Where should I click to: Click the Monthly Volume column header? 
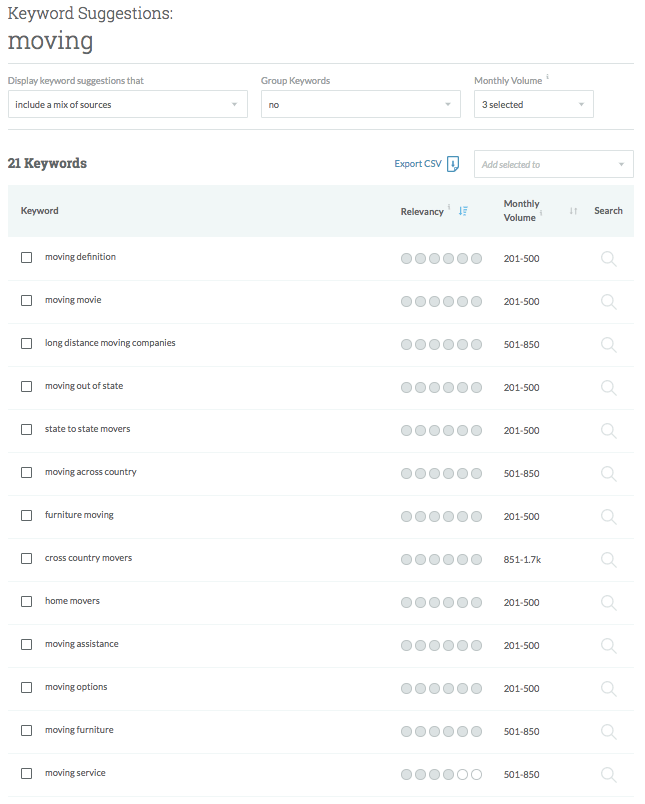pos(521,211)
